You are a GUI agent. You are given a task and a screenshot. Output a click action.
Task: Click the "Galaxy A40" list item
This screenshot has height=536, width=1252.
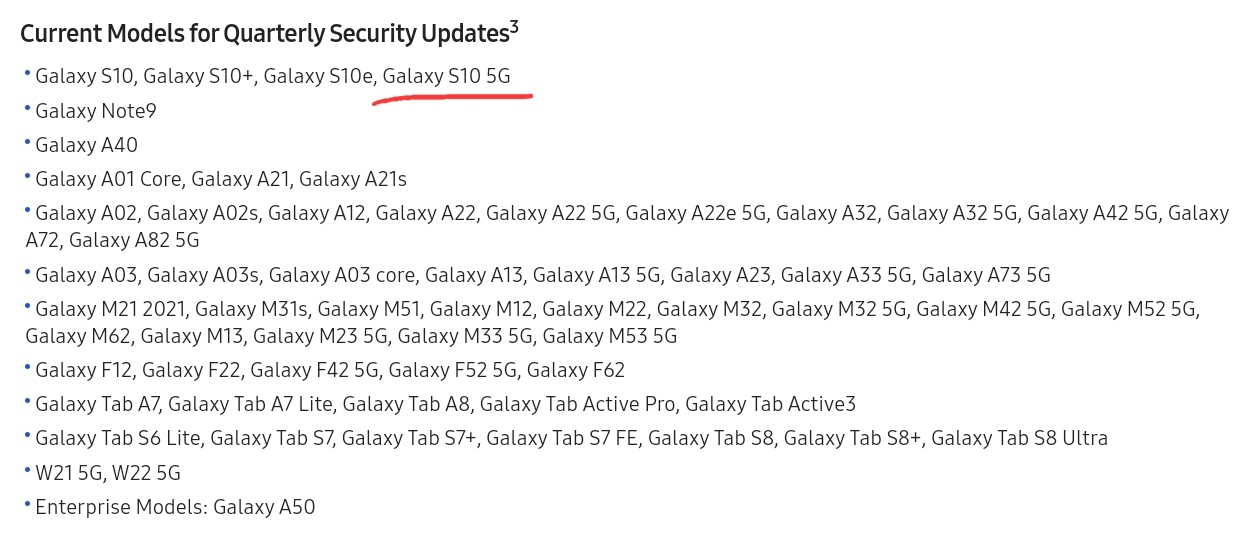coord(86,145)
